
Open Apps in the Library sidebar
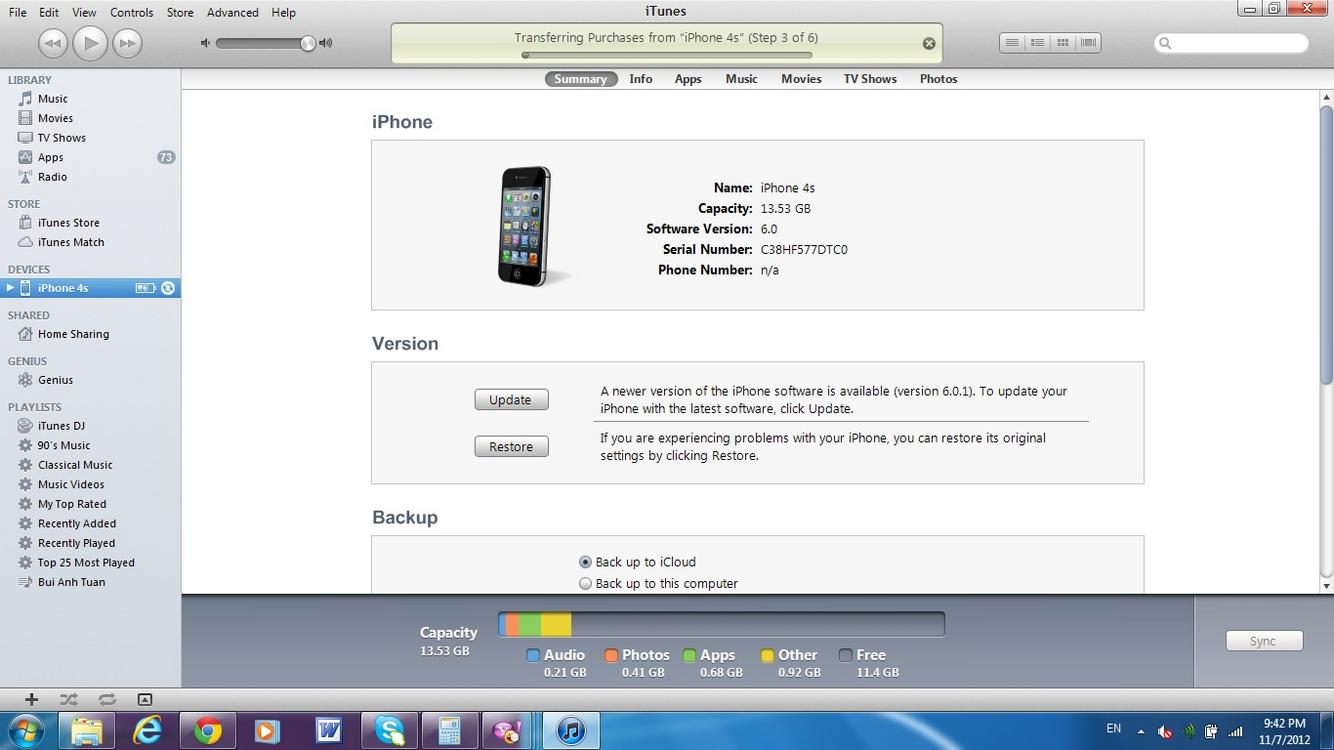pos(50,157)
